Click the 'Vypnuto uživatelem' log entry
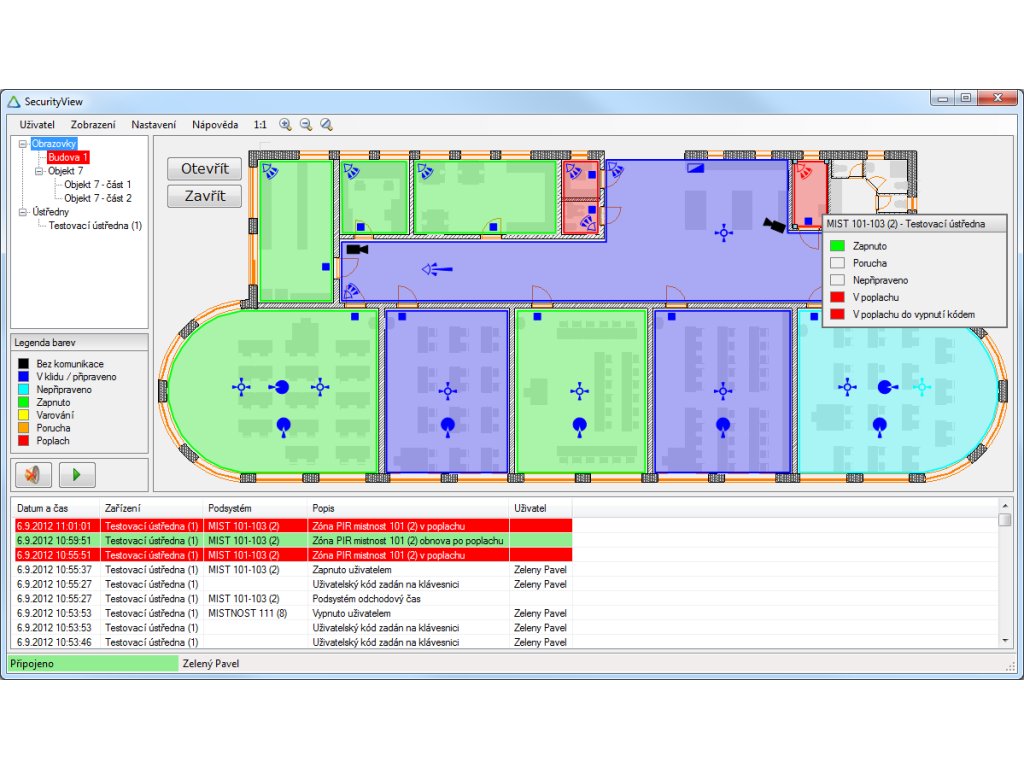The image size is (1024, 768). 351,613
